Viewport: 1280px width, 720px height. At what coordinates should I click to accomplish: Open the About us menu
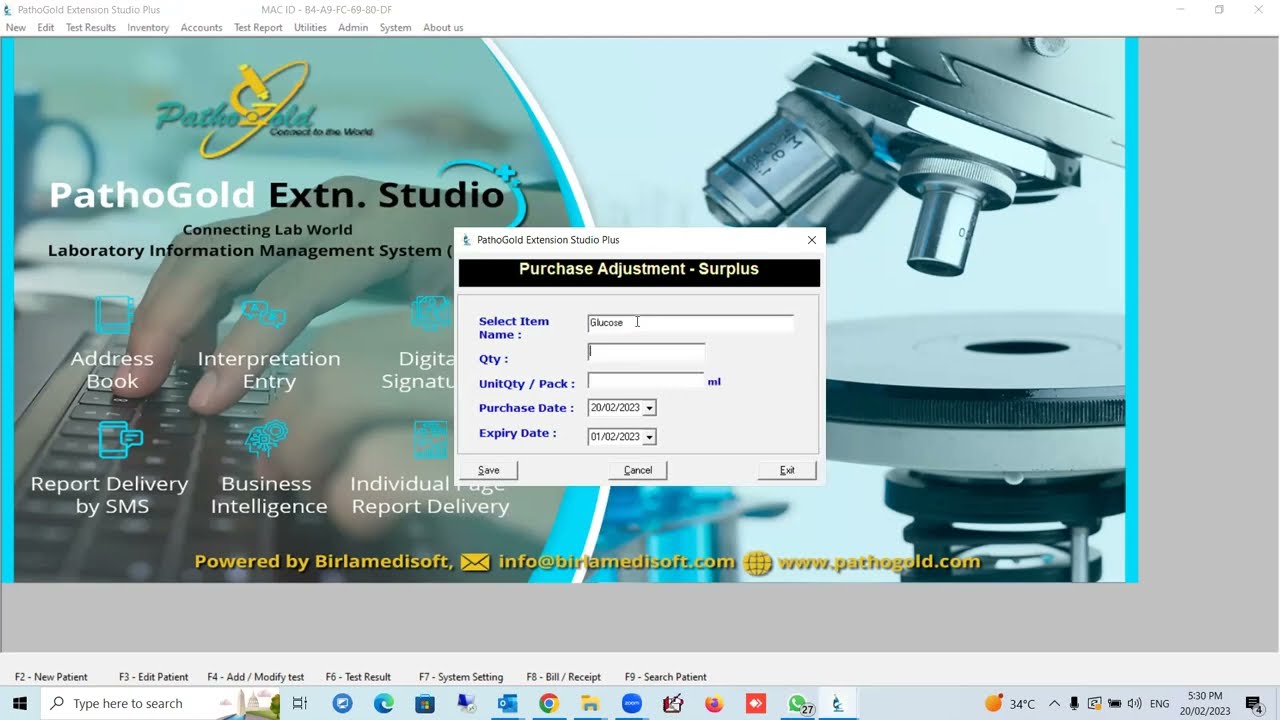[443, 28]
